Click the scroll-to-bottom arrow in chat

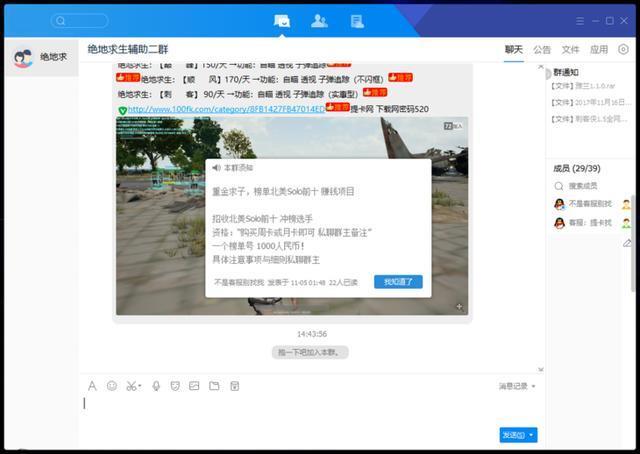[541, 369]
